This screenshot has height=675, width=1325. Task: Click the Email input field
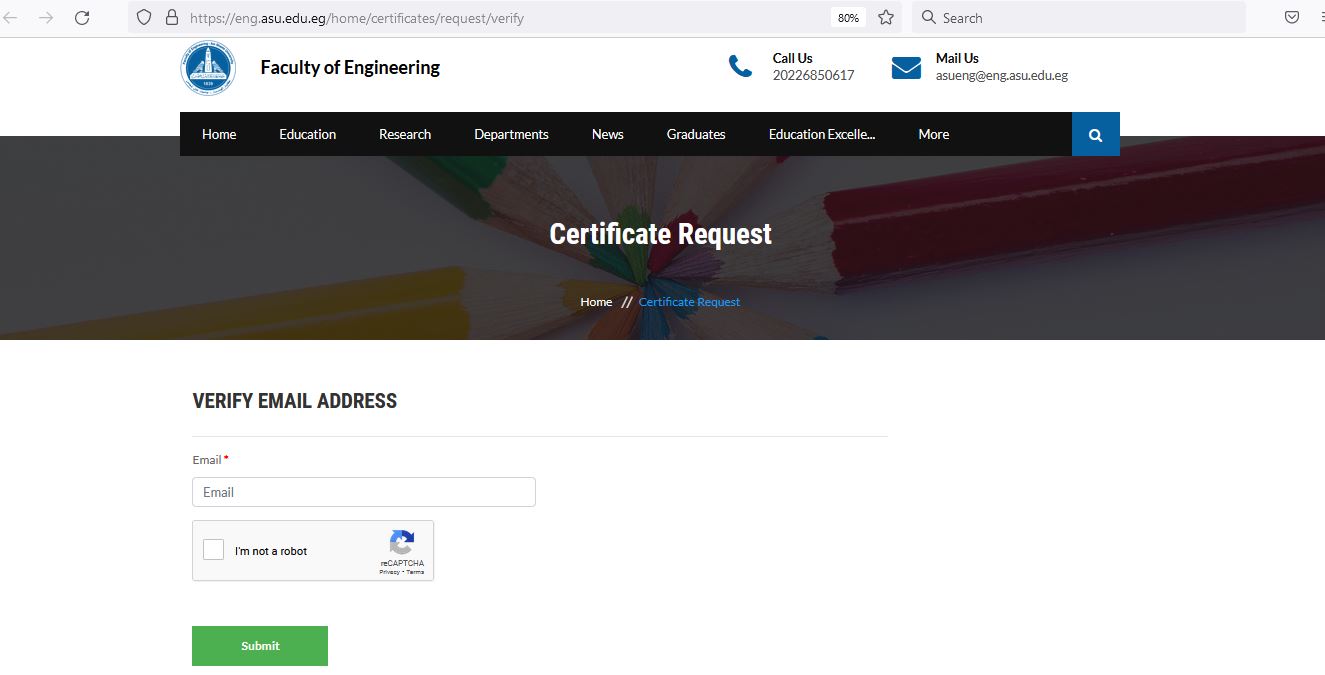[x=364, y=492]
